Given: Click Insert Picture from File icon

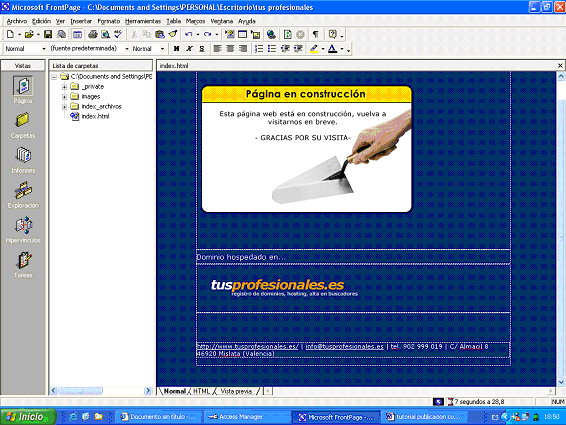Looking at the screenshot, I should click(256, 34).
